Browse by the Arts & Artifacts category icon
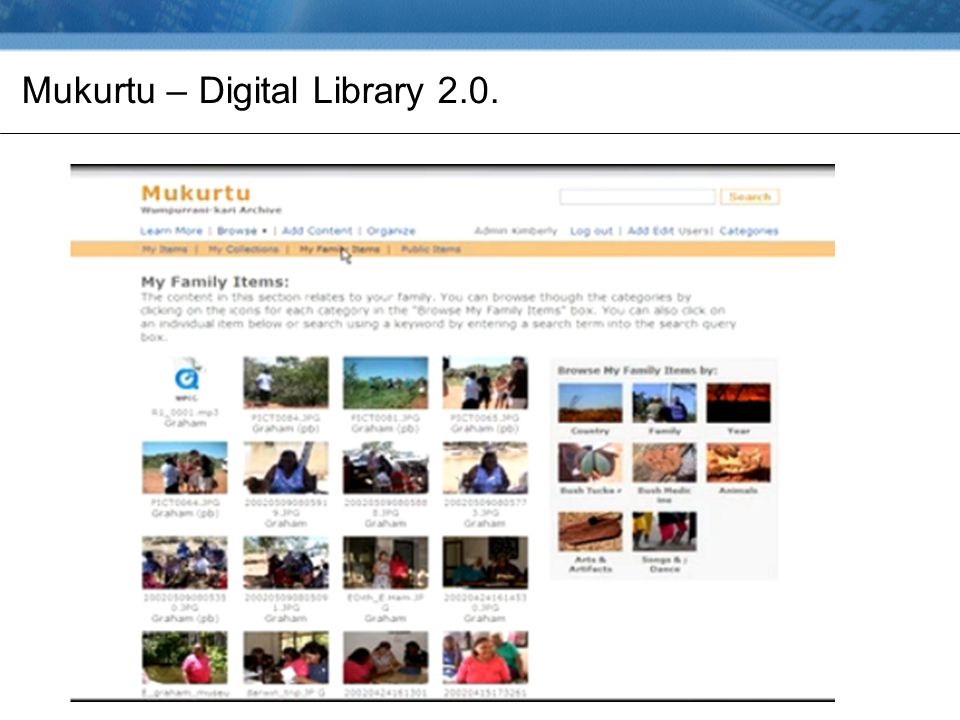The height and width of the screenshot is (720, 960). (x=590, y=531)
